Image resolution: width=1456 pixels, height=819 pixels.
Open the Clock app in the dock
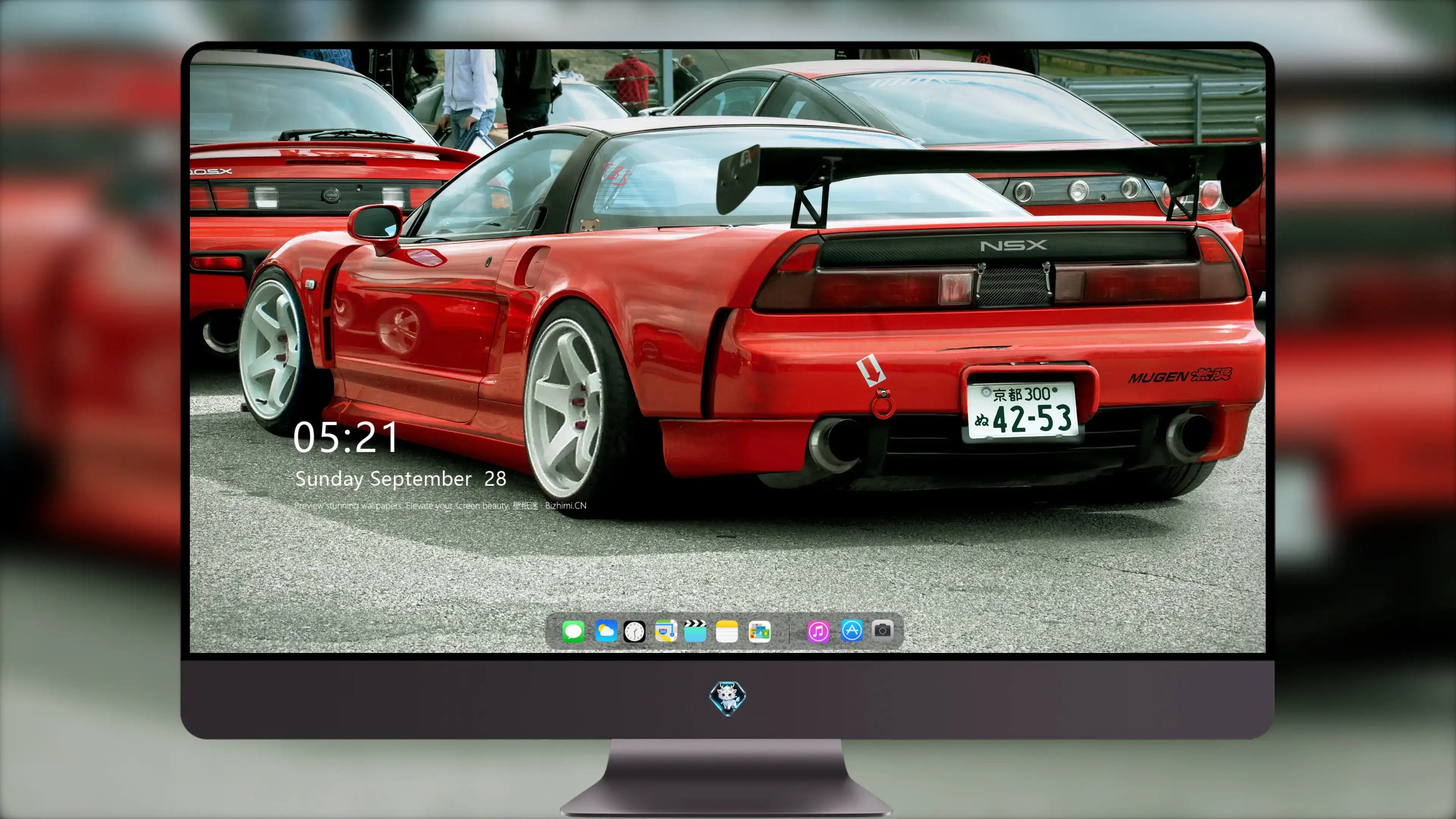[x=634, y=631]
